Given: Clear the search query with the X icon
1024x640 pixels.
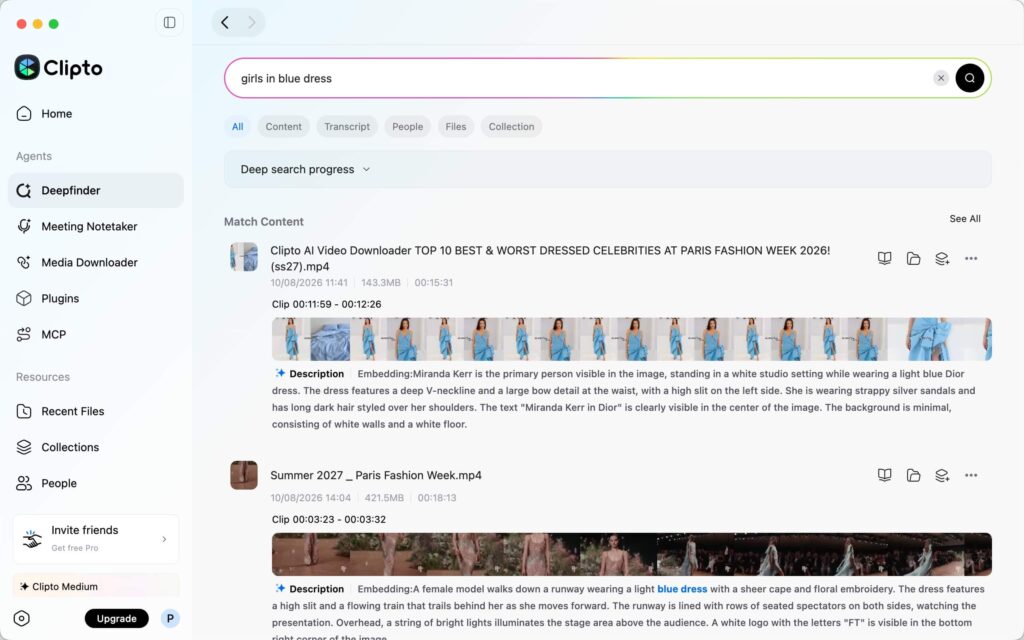Looking at the screenshot, I should pyautogui.click(x=940, y=78).
